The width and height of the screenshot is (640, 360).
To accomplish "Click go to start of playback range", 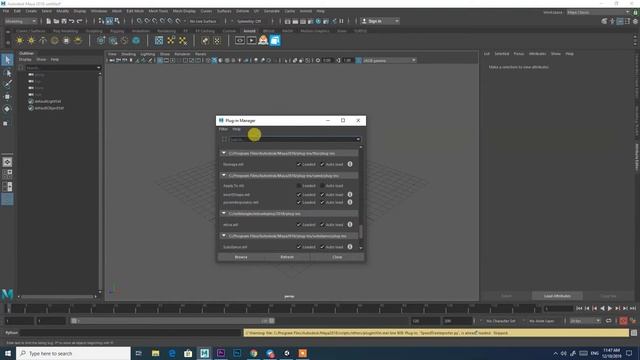I will pos(579,309).
